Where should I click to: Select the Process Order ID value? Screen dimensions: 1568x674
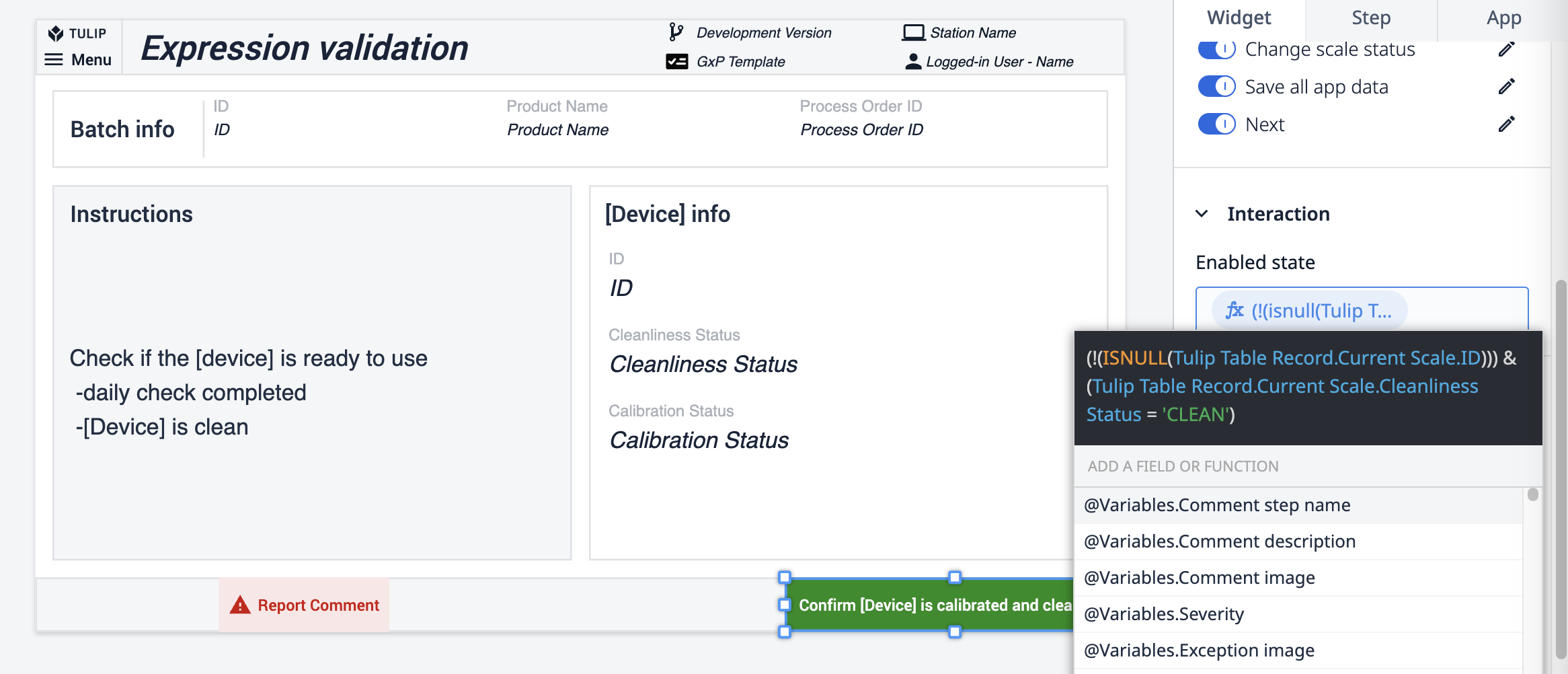861,130
